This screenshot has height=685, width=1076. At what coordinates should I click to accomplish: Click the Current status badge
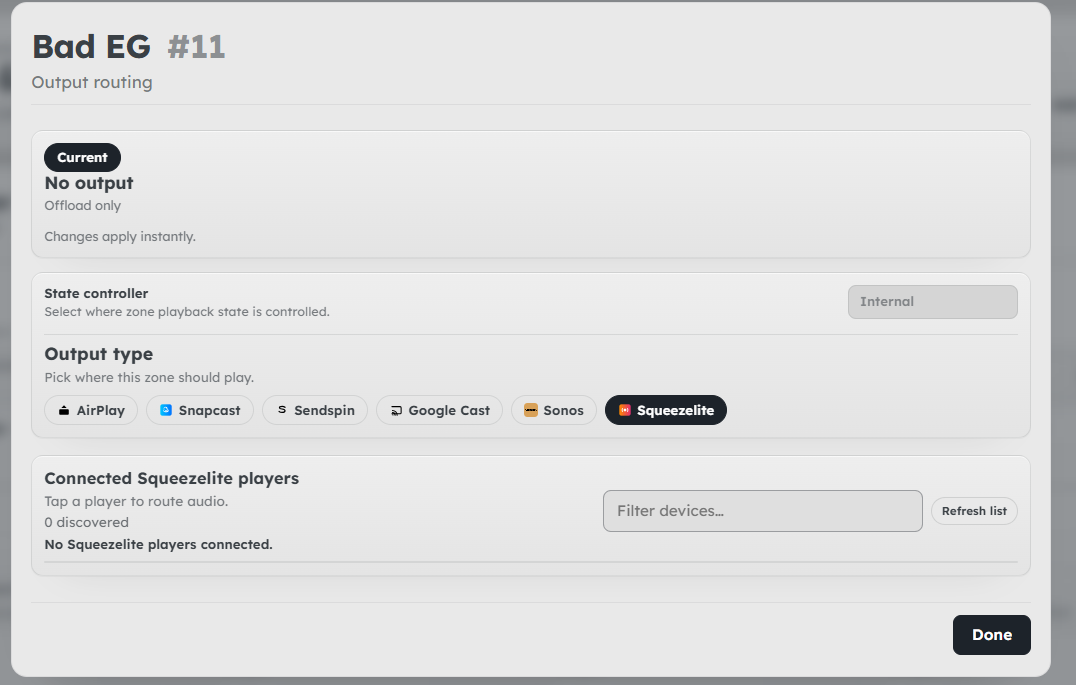tap(82, 158)
